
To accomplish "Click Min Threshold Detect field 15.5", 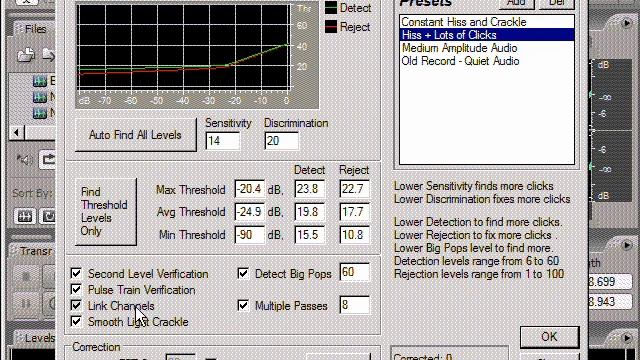I will point(309,235).
